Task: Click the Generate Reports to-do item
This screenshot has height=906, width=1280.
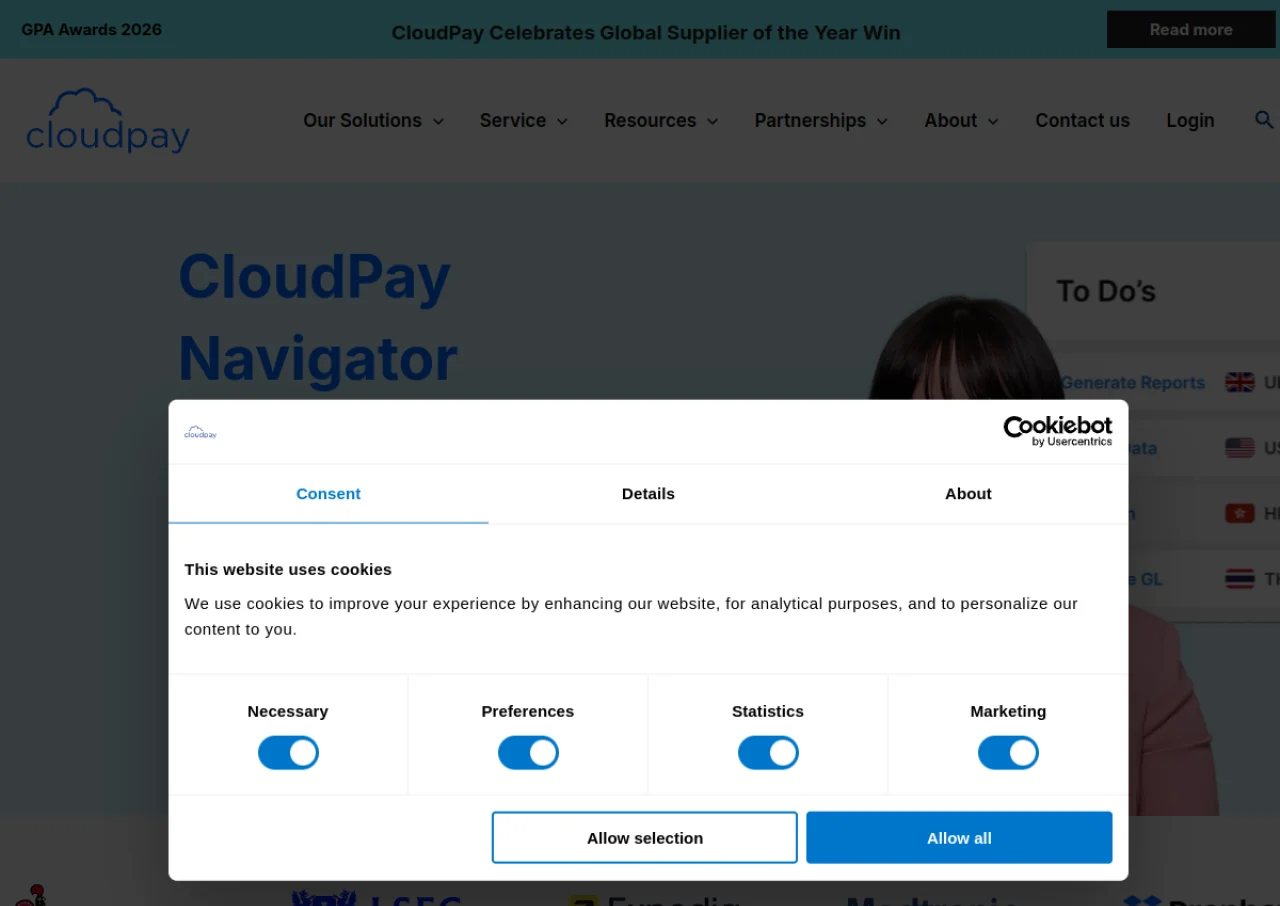Action: pos(1133,382)
